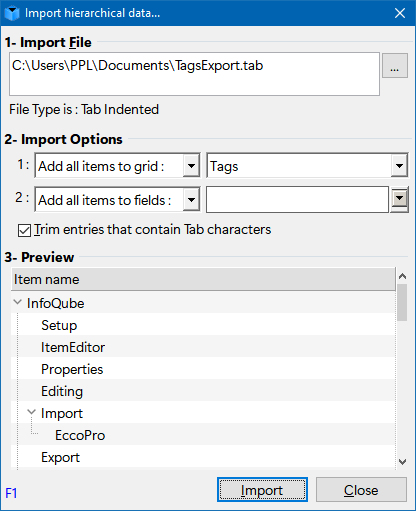Open file browser with ellipsis button

point(395,66)
